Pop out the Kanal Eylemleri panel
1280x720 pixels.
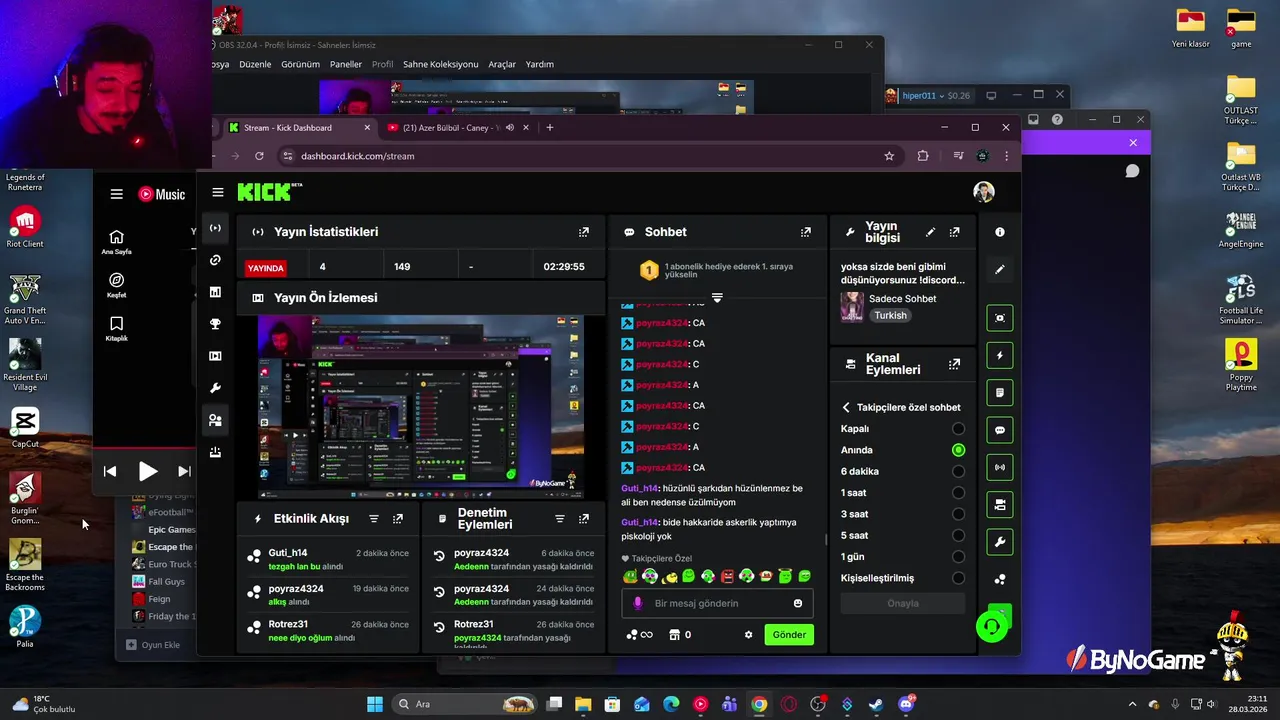(x=955, y=364)
